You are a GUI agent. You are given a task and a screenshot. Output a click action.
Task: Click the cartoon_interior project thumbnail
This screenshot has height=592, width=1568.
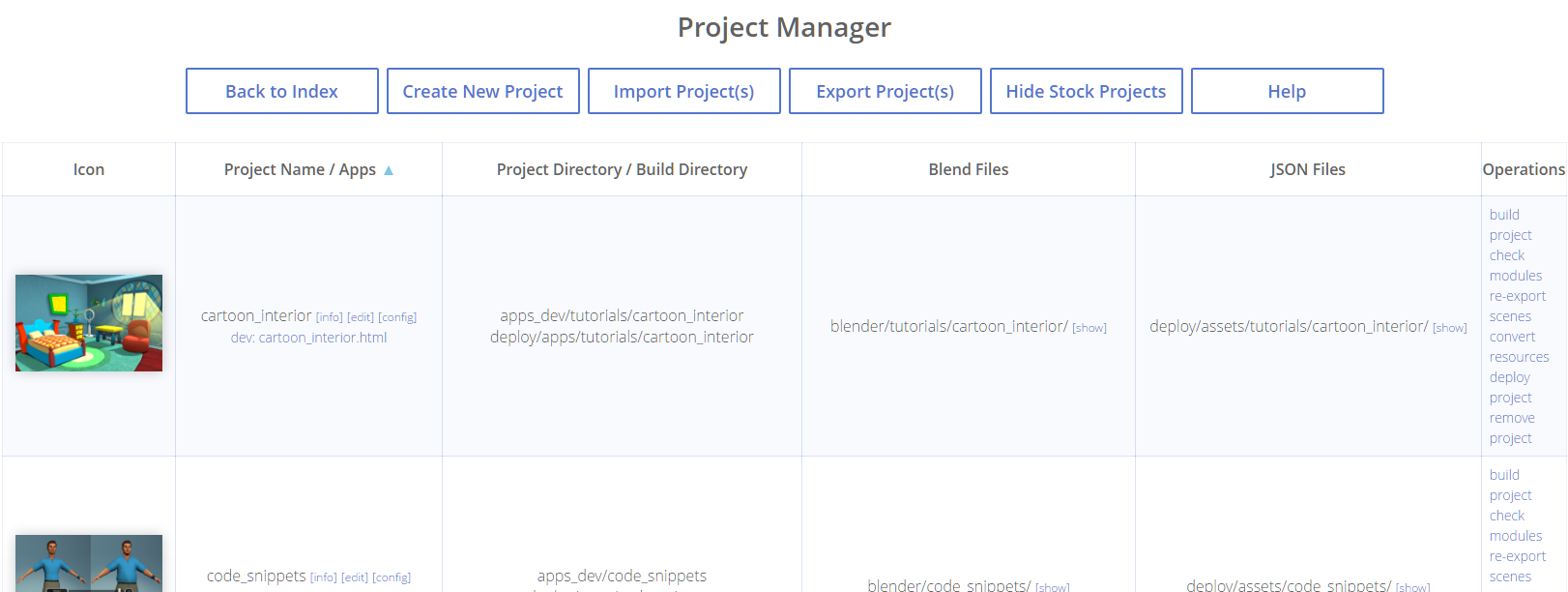click(x=89, y=323)
